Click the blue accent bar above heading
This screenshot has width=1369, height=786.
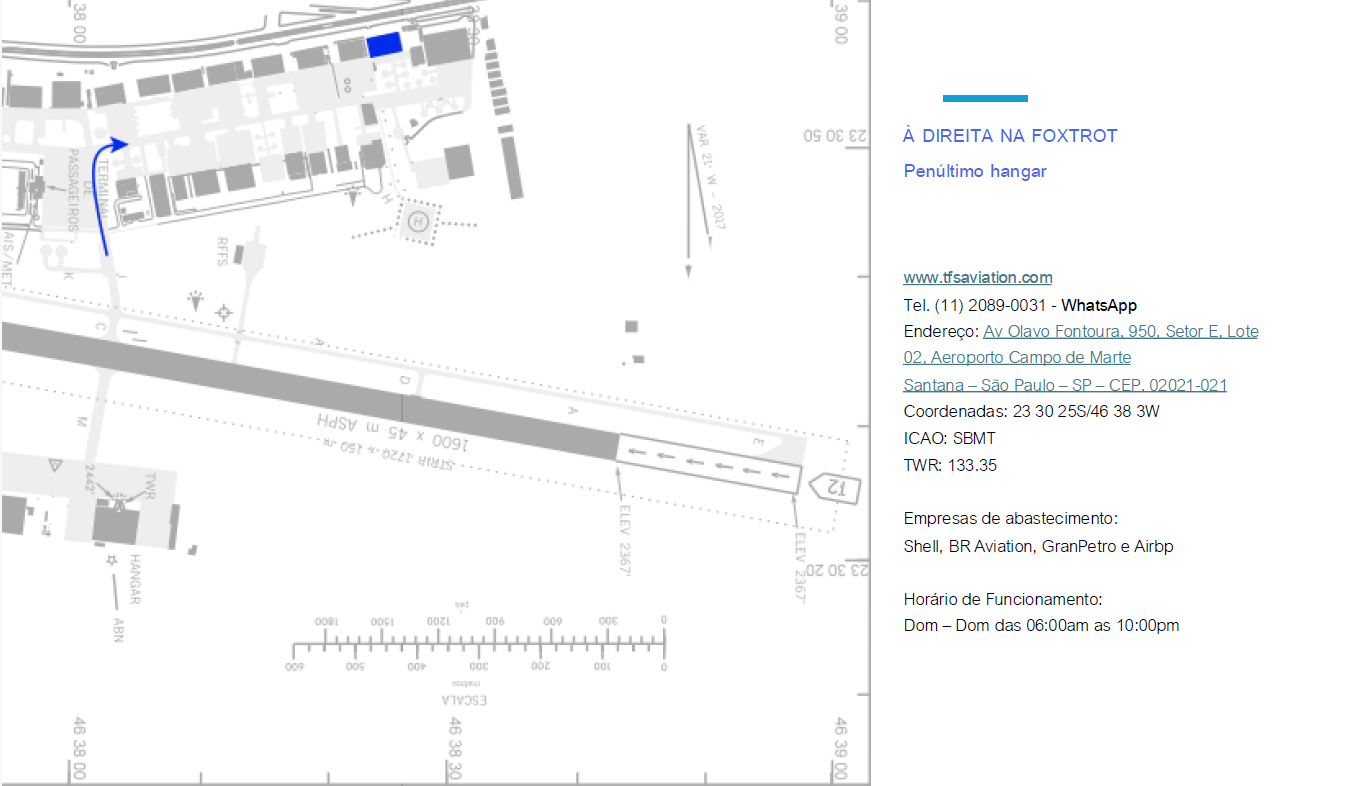tap(984, 98)
